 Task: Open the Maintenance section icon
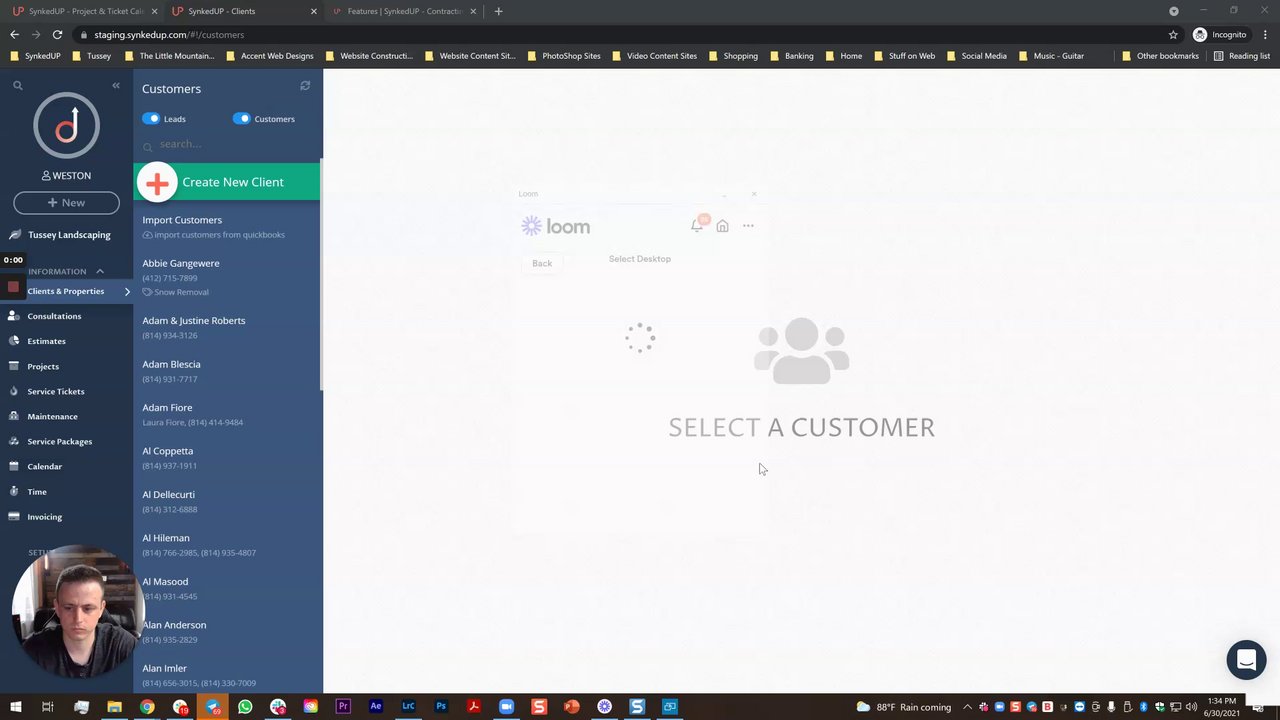coord(14,416)
